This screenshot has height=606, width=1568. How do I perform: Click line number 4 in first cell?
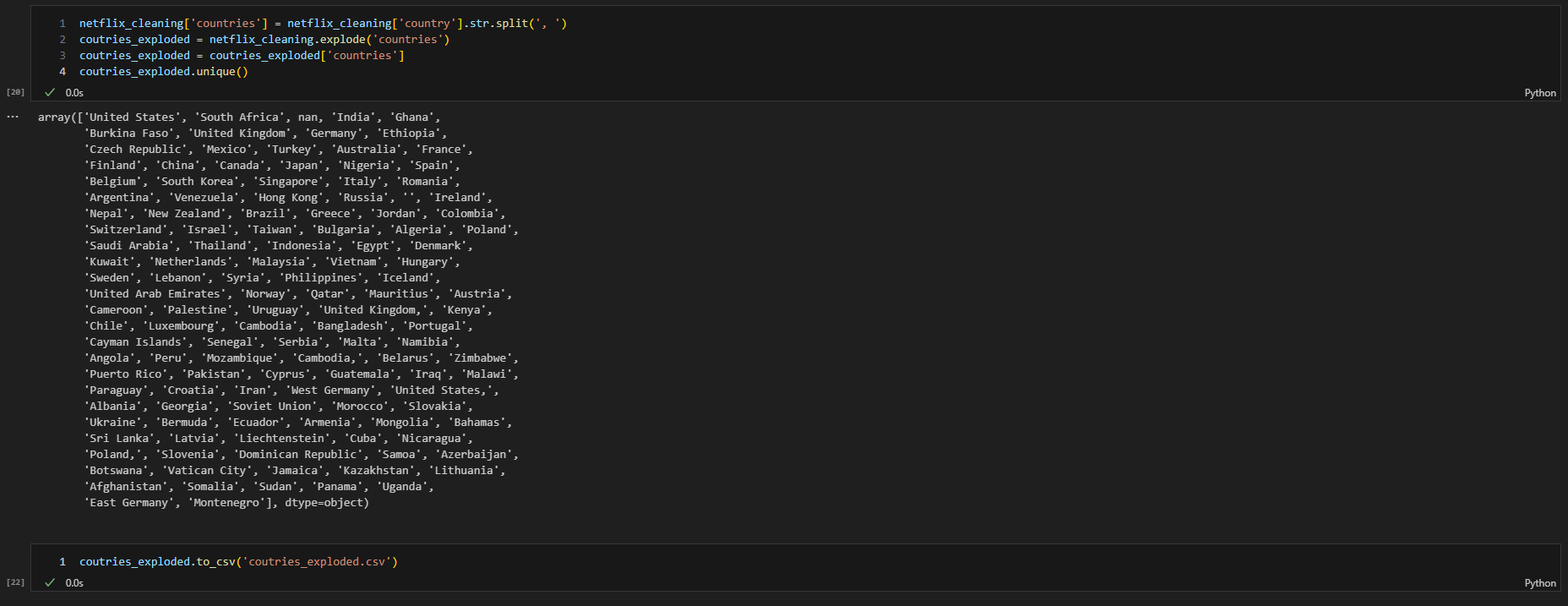[x=63, y=72]
